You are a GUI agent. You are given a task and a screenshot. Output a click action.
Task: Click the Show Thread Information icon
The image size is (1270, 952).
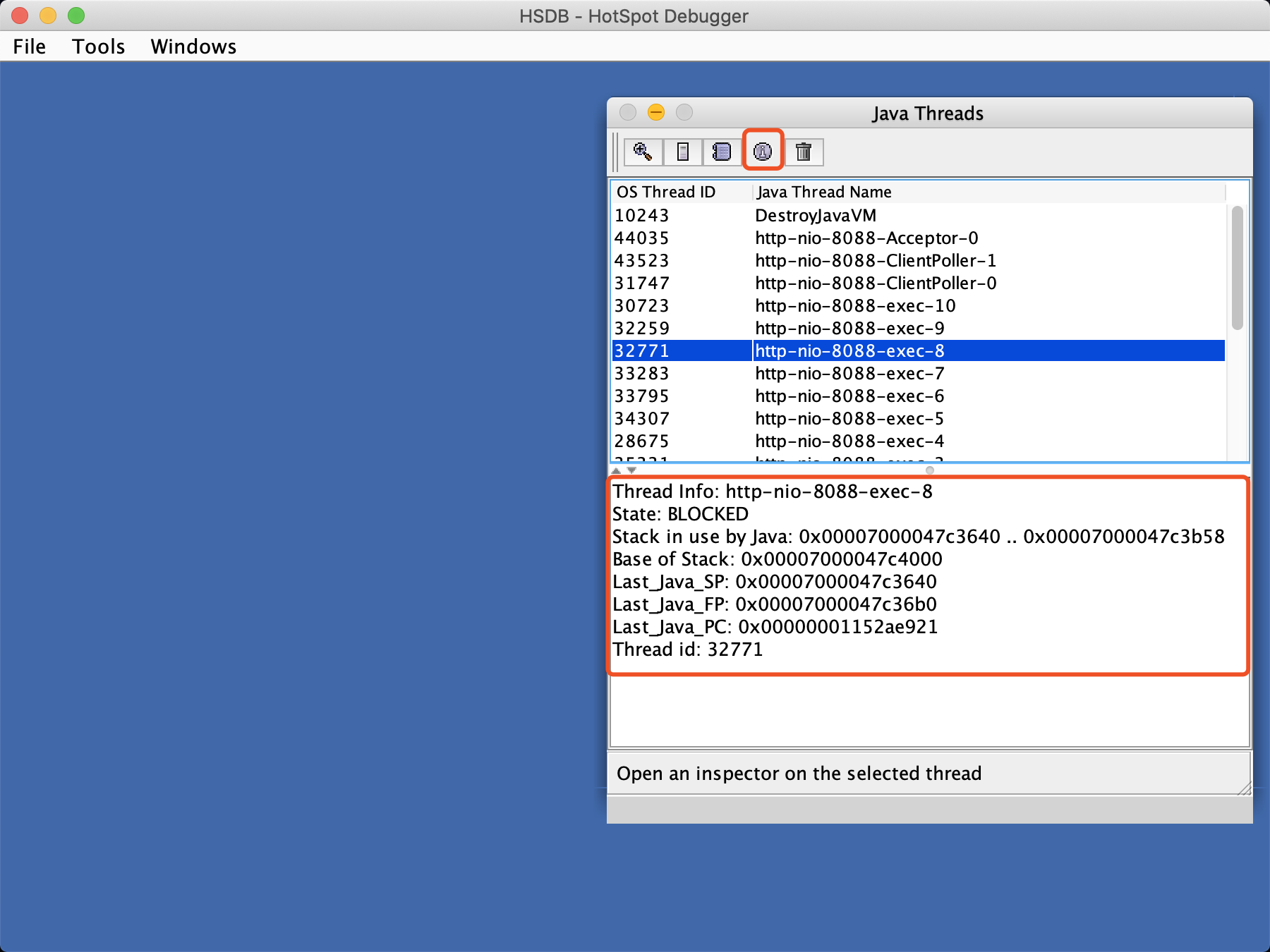[x=763, y=152]
